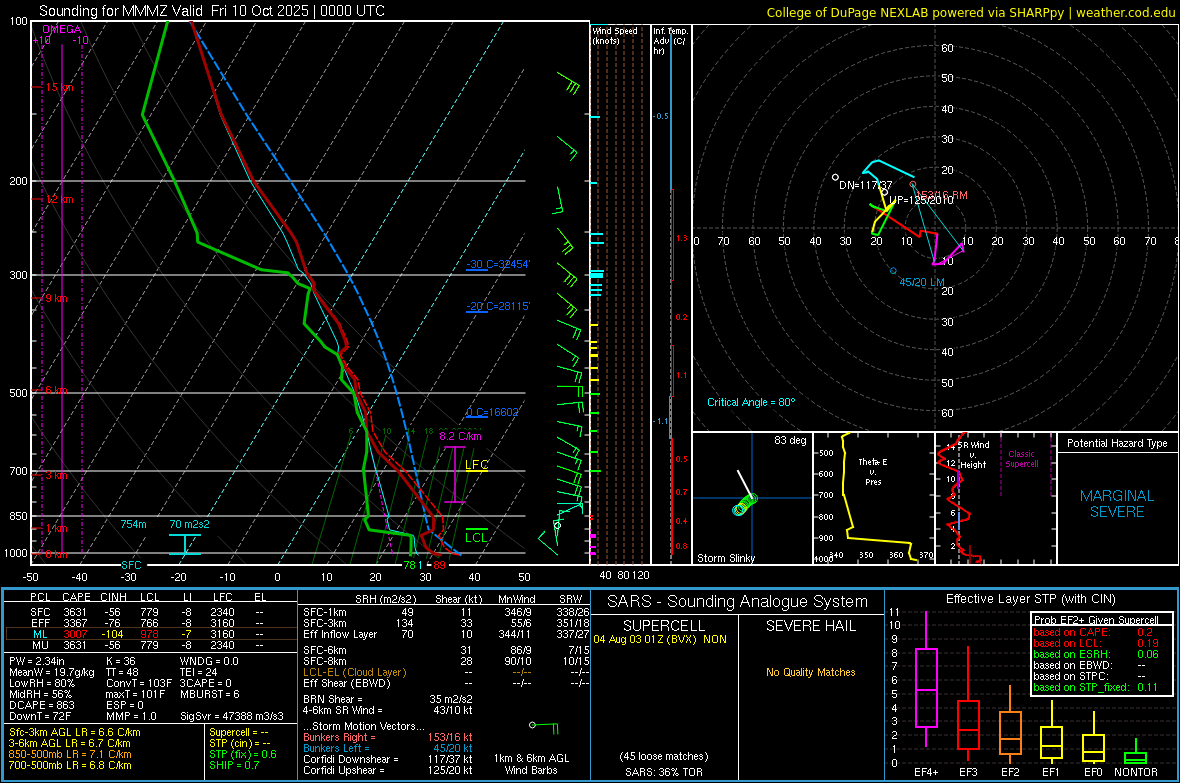Click the Bunkers Left = 45/20 kt line
The width and height of the screenshot is (1180, 783).
pos(388,748)
